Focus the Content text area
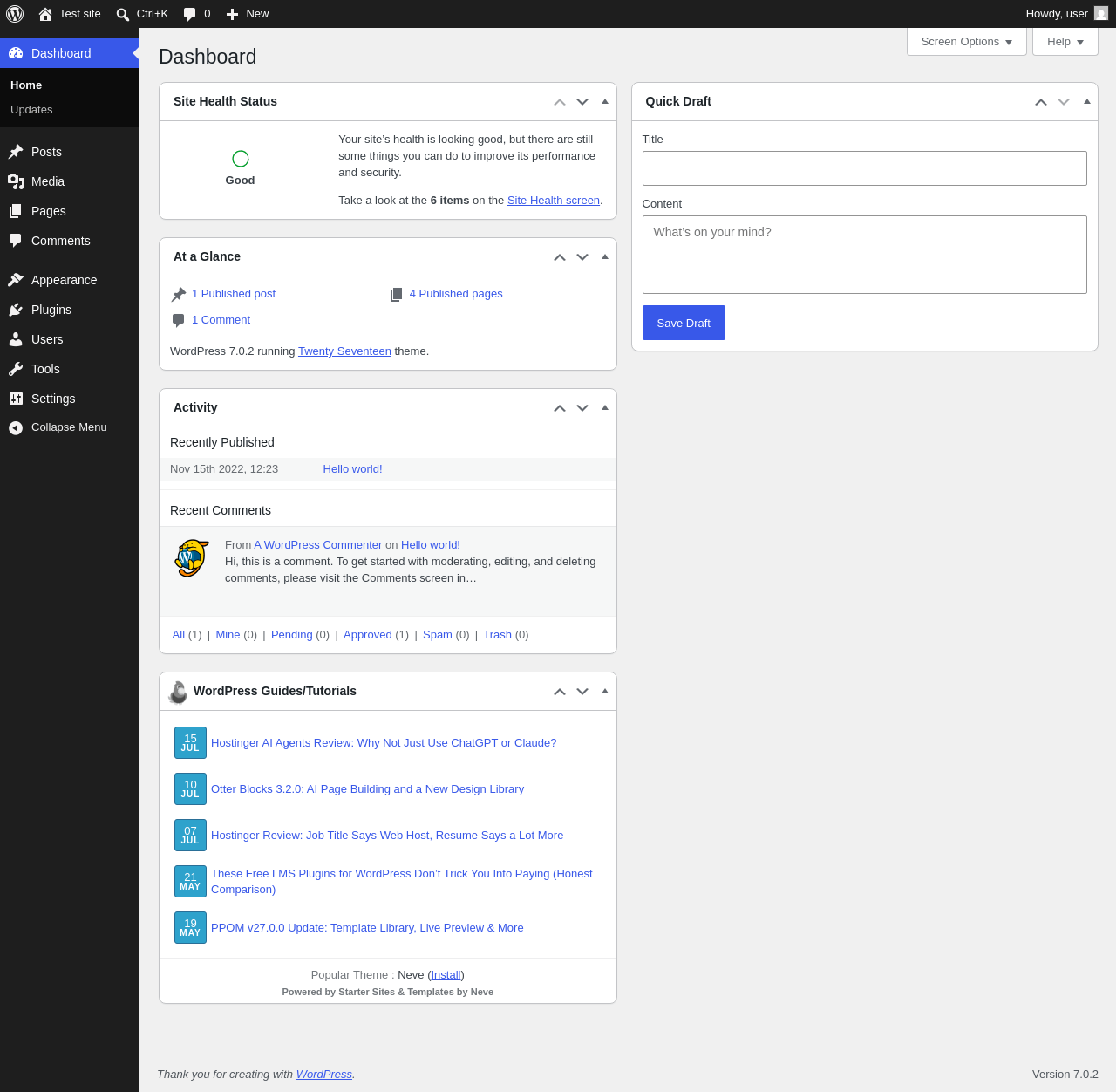1116x1092 pixels. click(865, 255)
